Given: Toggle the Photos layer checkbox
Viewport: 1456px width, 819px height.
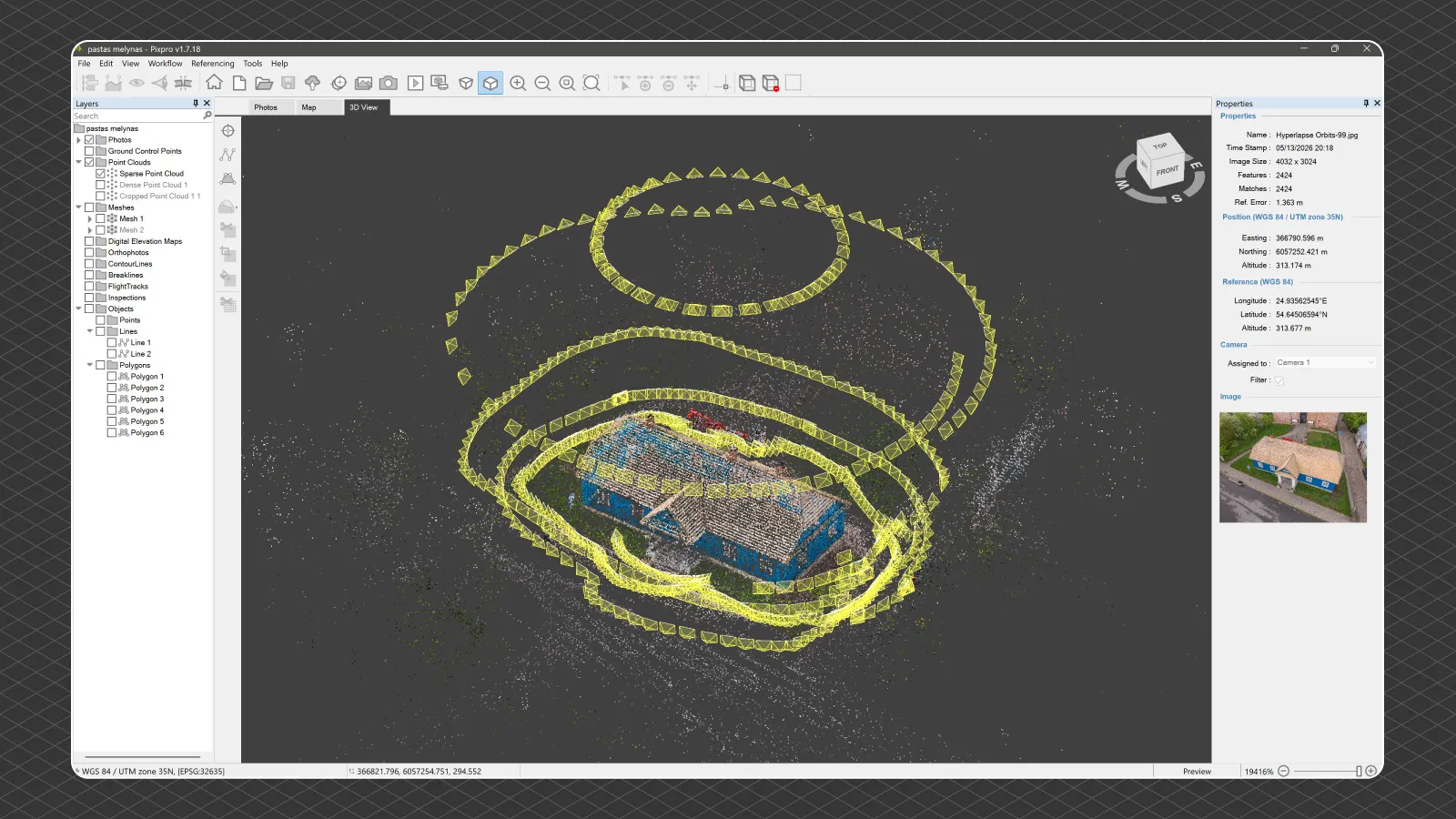Looking at the screenshot, I should pyautogui.click(x=89, y=140).
